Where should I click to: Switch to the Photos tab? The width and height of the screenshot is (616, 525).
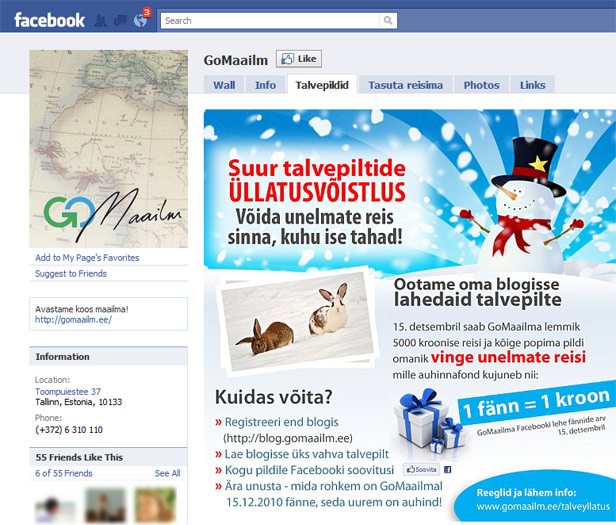click(x=481, y=85)
